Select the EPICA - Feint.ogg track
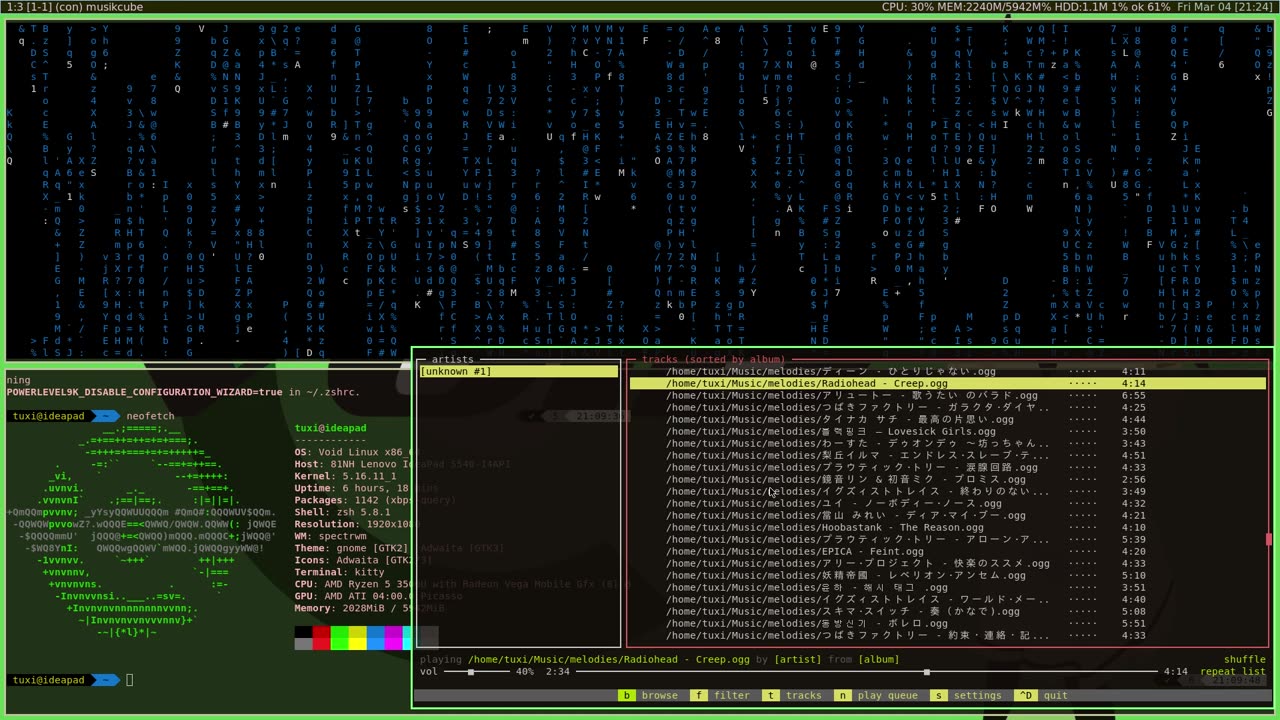 tap(948, 552)
